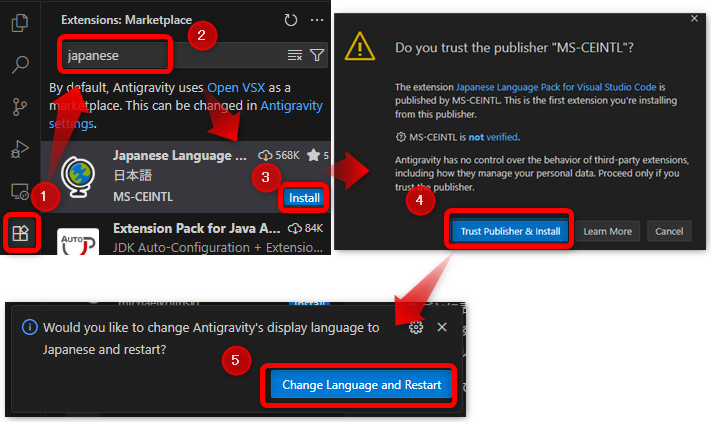This screenshot has height=422, width=711.
Task: Open the Remote Explorer view
Action: click(20, 190)
